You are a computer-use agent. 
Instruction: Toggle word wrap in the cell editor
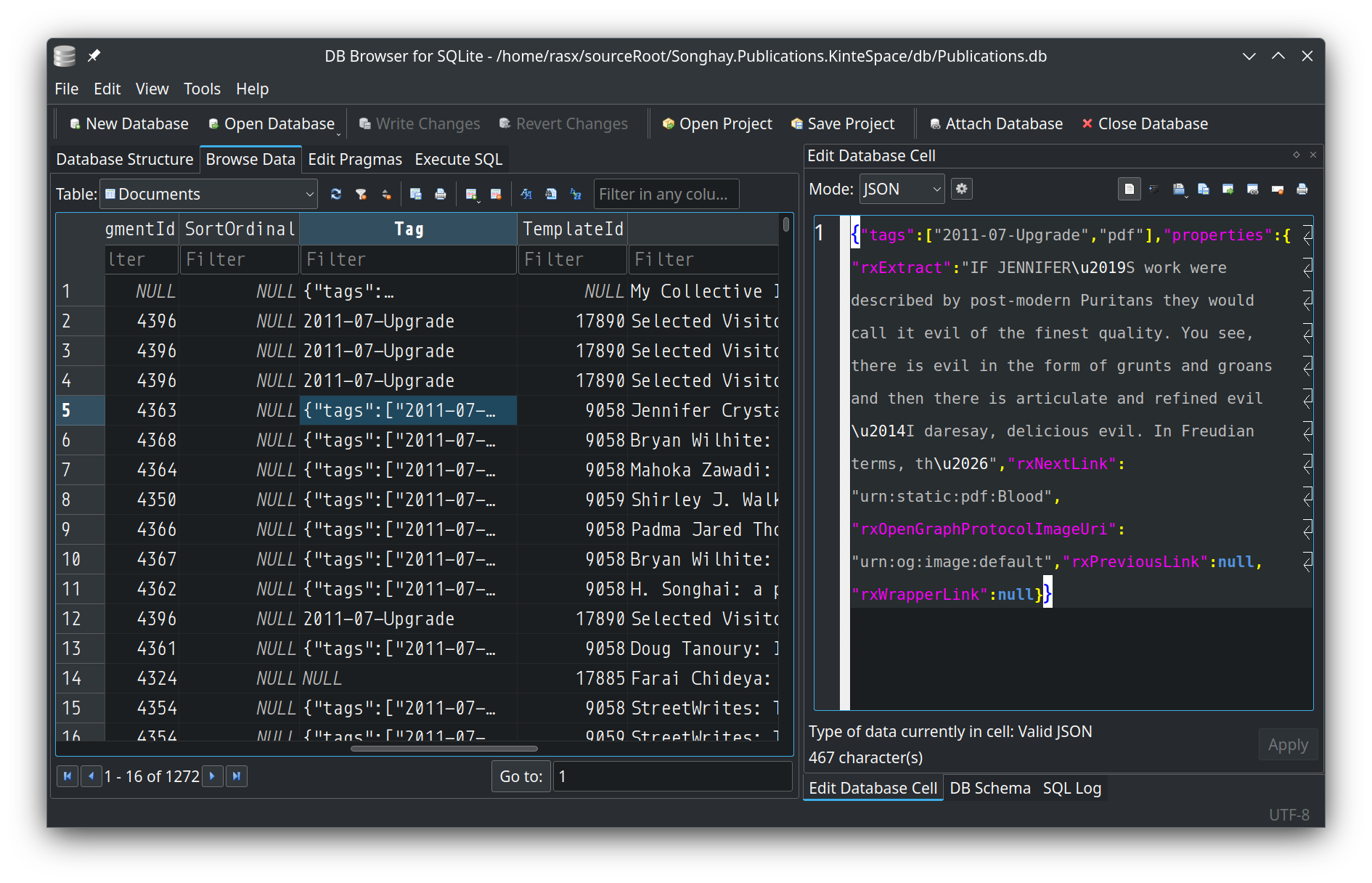pyautogui.click(x=1129, y=189)
